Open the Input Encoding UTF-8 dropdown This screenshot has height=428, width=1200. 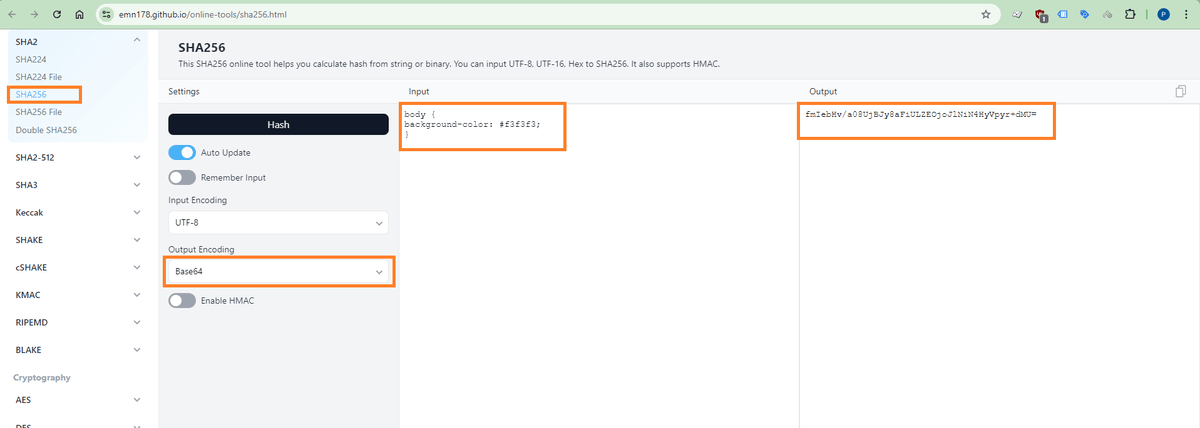click(278, 222)
